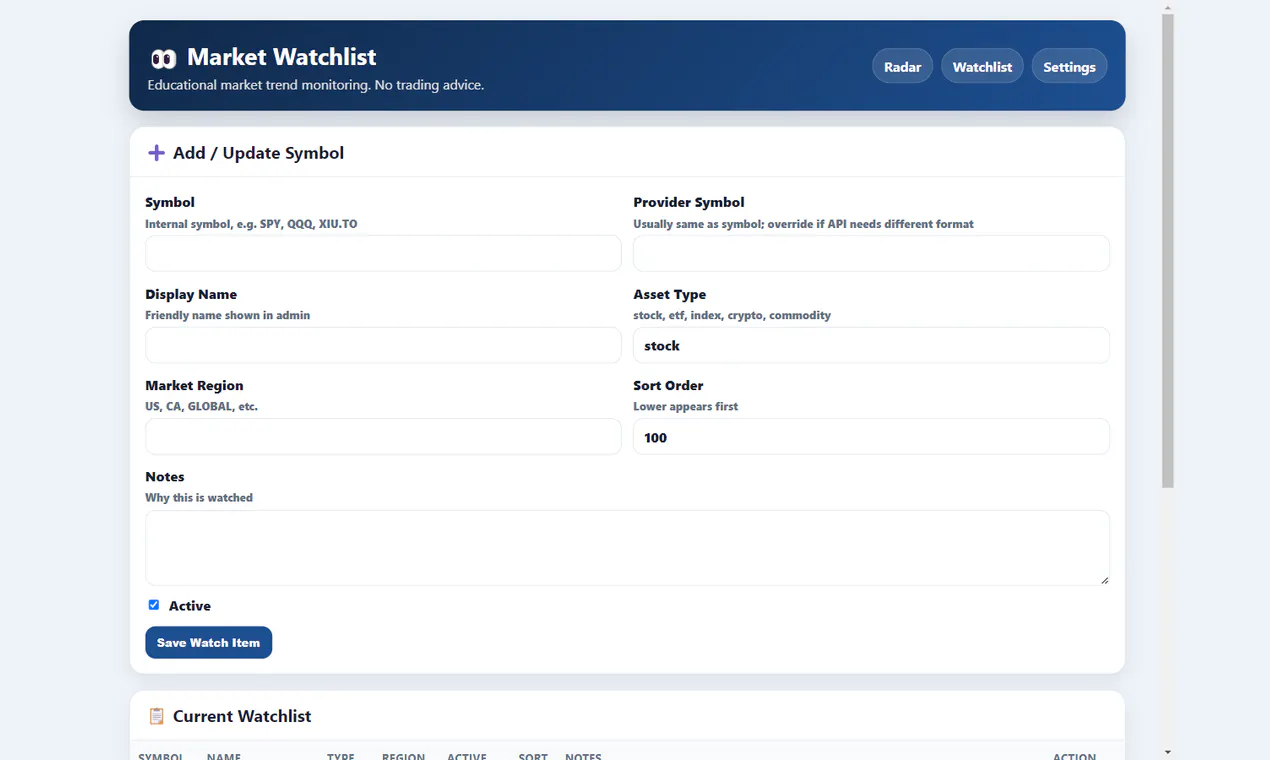Click the 'Why this is watched' hint text
The height and width of the screenshot is (760, 1270).
pos(199,498)
